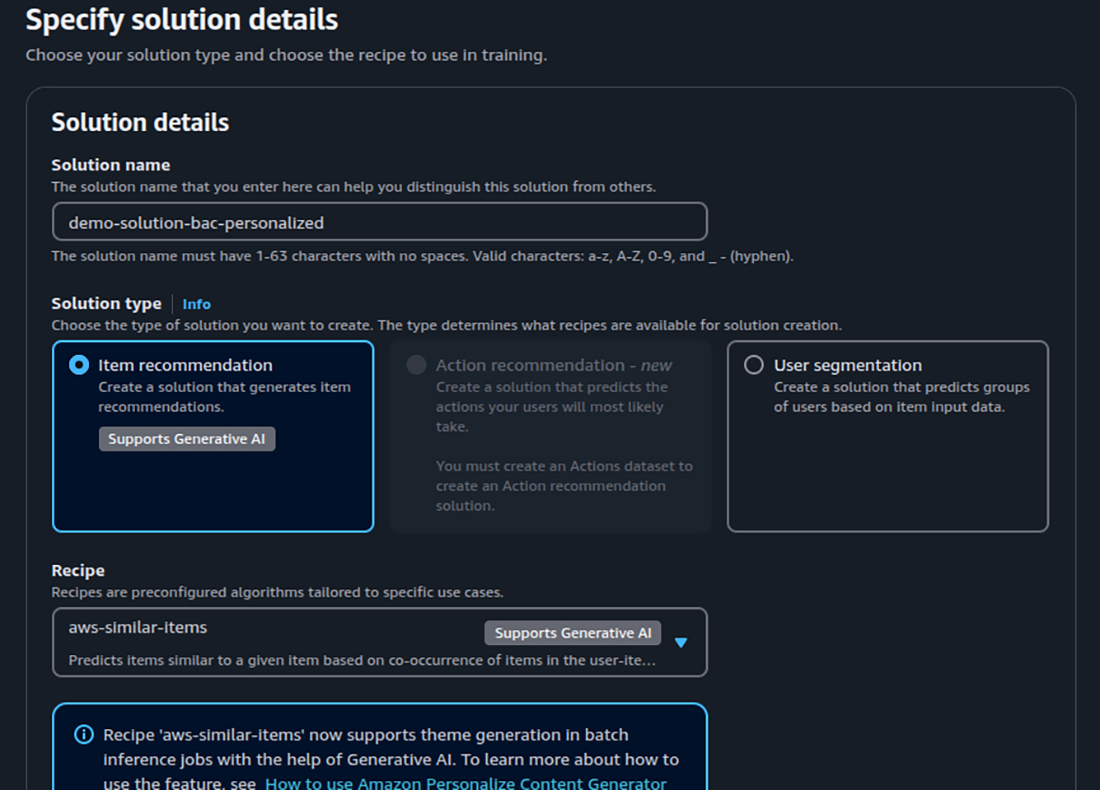
Task: Open How to use Amazon Personalize Content Generator link
Action: pos(466,783)
